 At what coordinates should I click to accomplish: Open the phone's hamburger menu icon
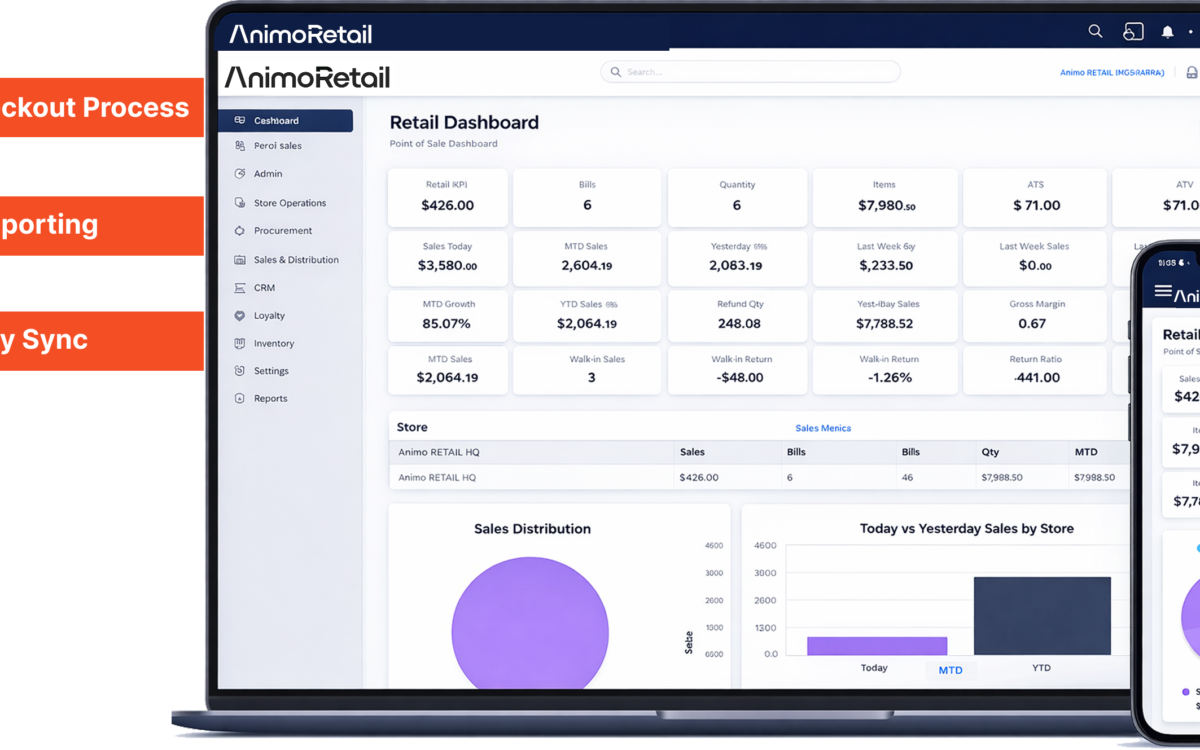[1162, 291]
